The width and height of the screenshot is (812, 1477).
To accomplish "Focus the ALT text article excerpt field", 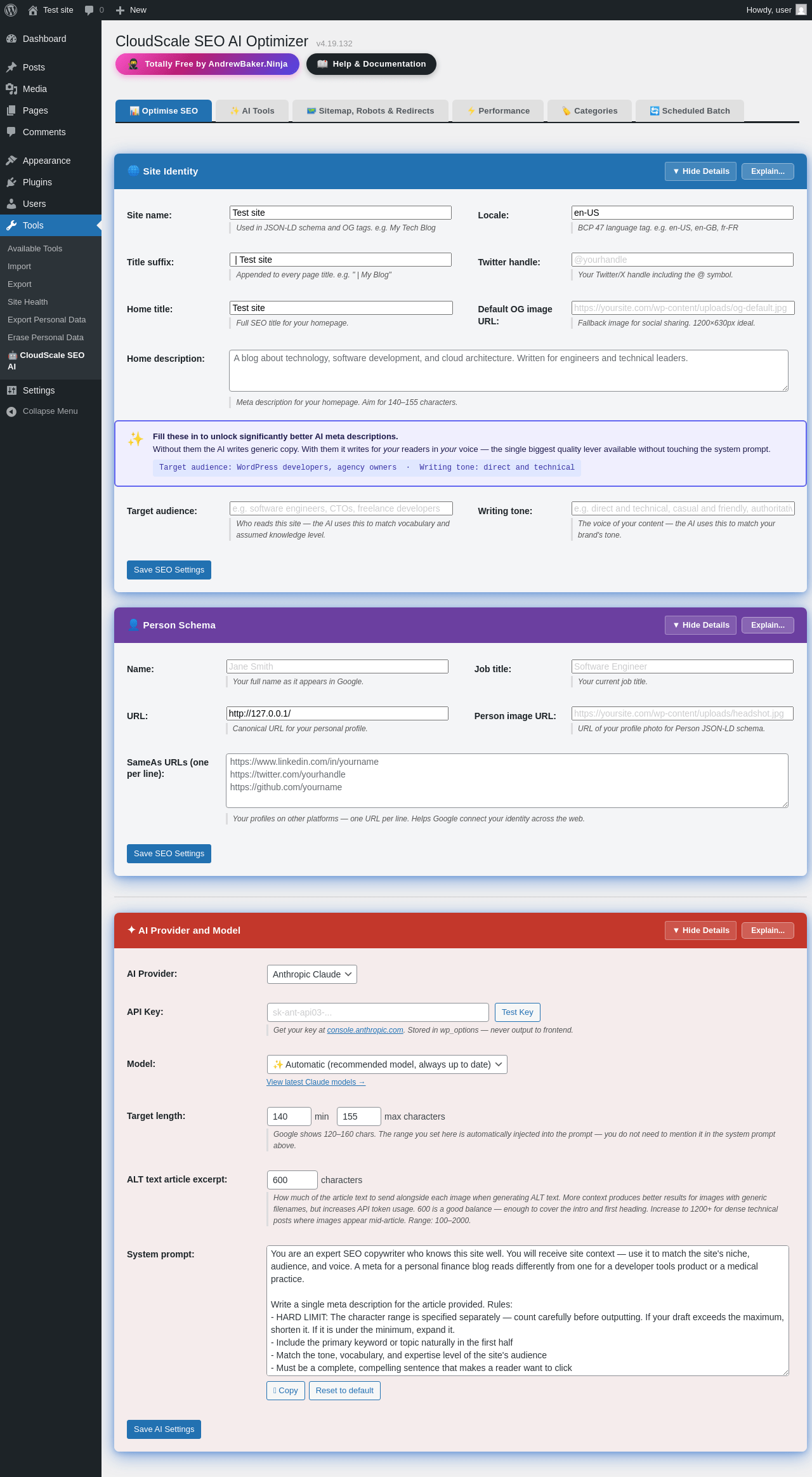I will pos(292,1180).
